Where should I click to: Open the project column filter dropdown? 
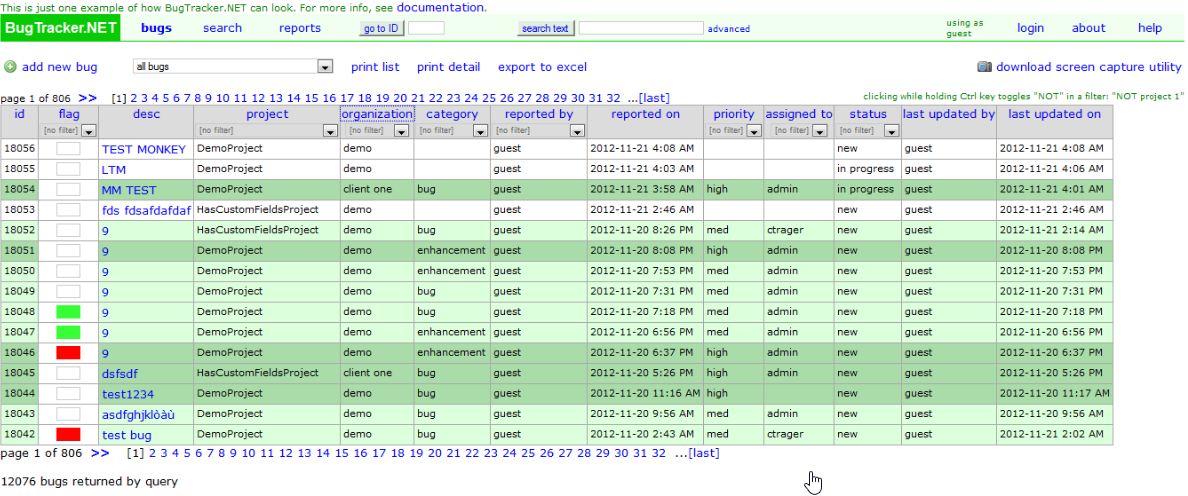pos(330,131)
